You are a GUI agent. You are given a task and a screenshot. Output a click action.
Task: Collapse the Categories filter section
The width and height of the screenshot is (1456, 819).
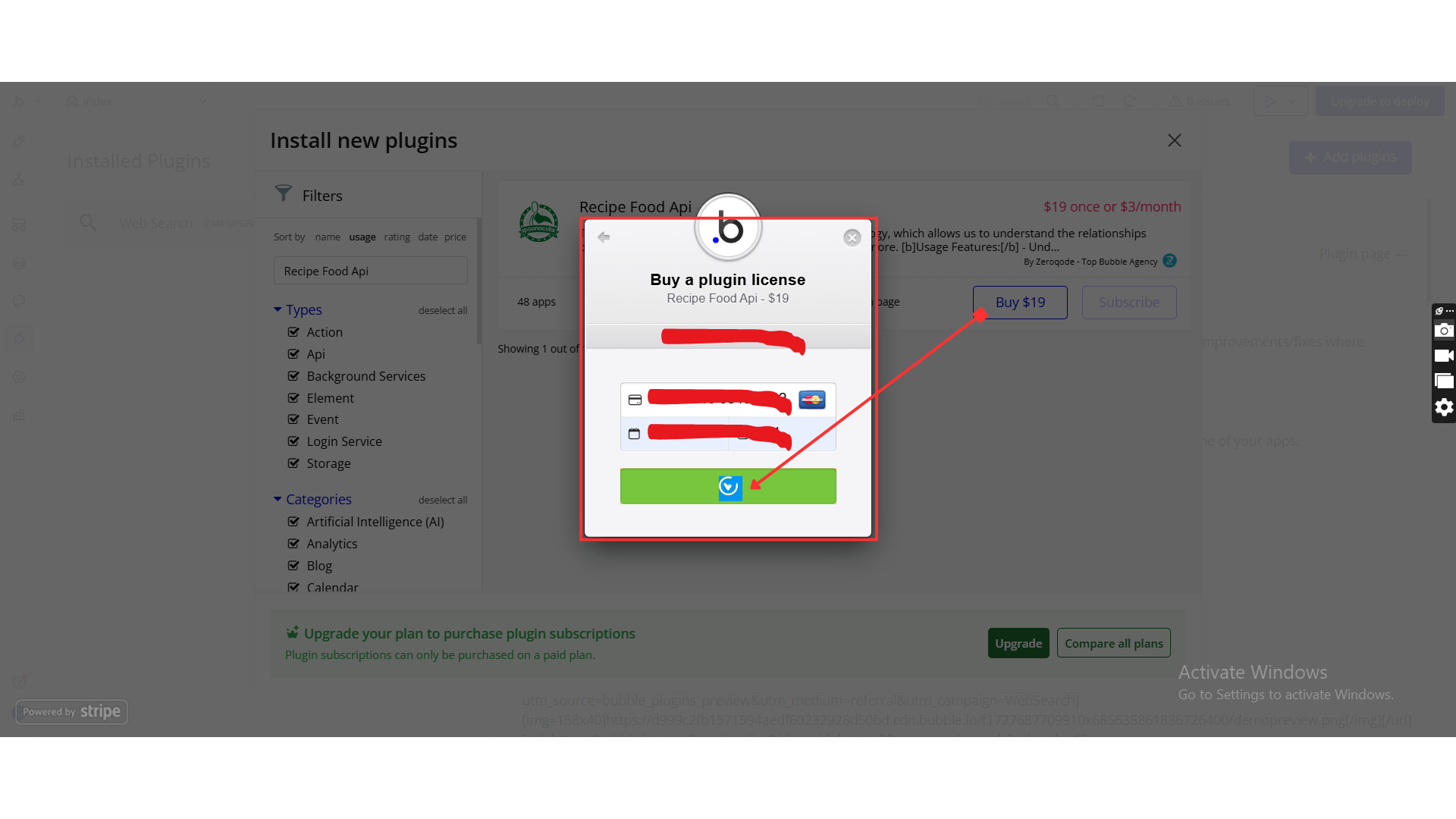click(x=278, y=499)
